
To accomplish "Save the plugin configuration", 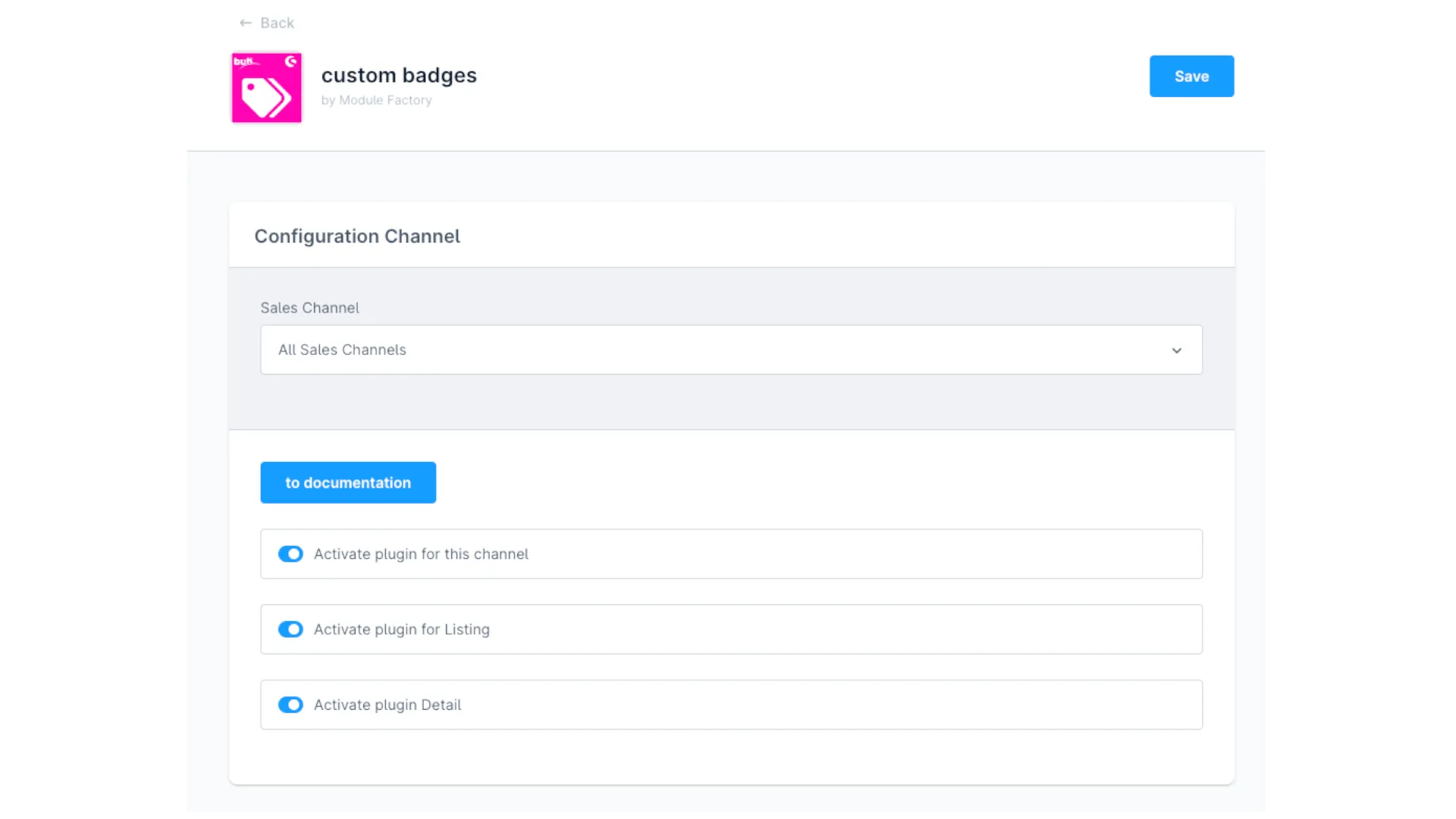I will coord(1191,76).
